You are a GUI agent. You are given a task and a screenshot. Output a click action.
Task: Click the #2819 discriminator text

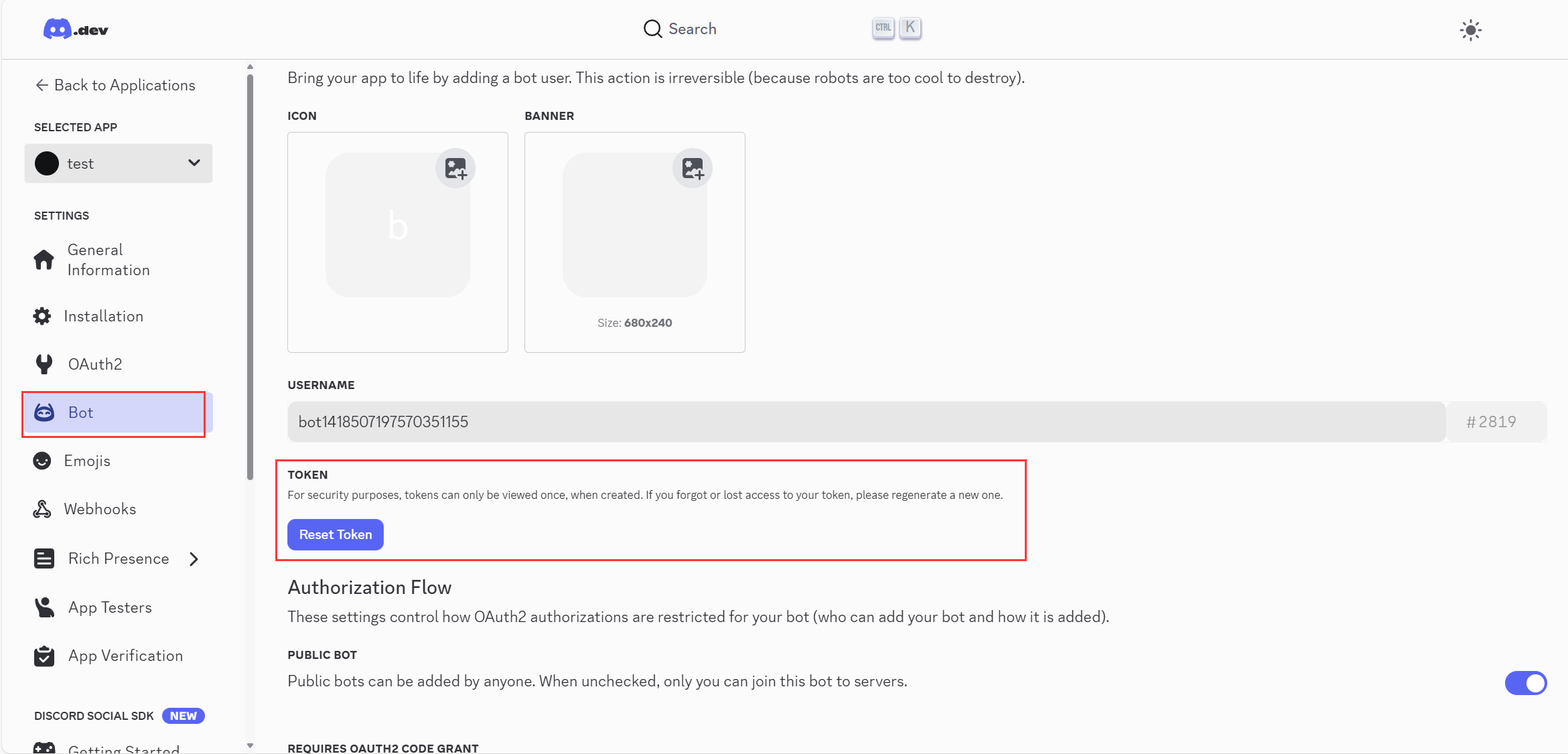pyautogui.click(x=1491, y=422)
